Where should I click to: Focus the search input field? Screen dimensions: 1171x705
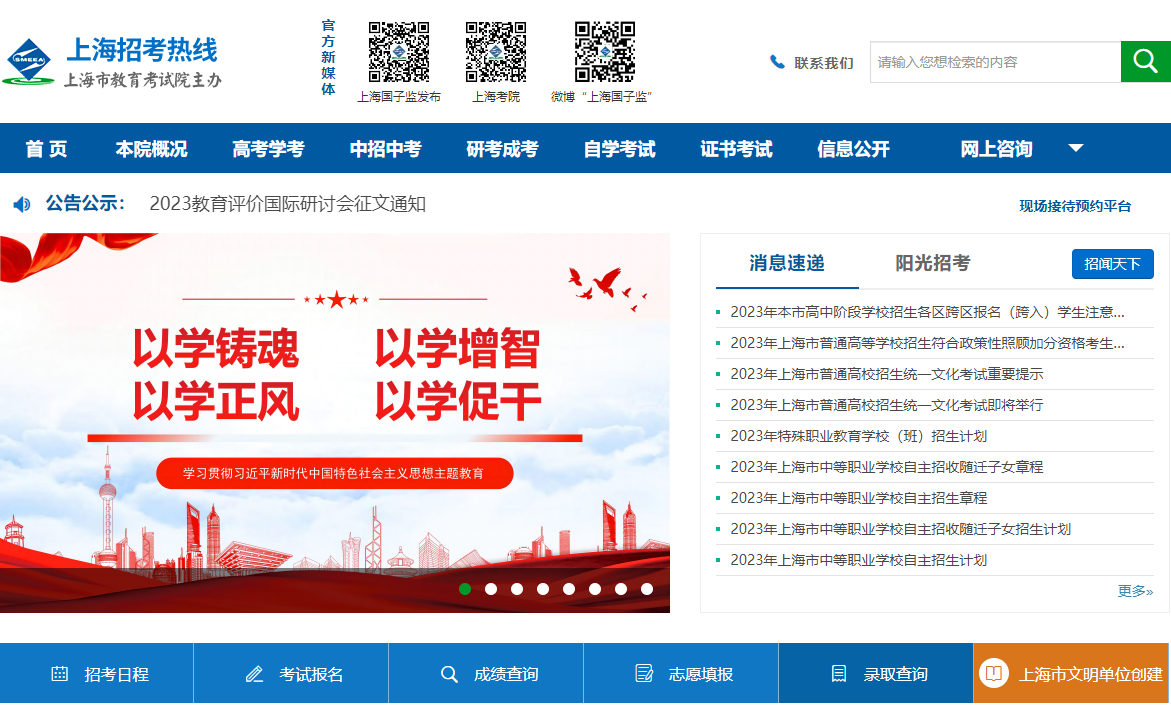pyautogui.click(x=994, y=62)
